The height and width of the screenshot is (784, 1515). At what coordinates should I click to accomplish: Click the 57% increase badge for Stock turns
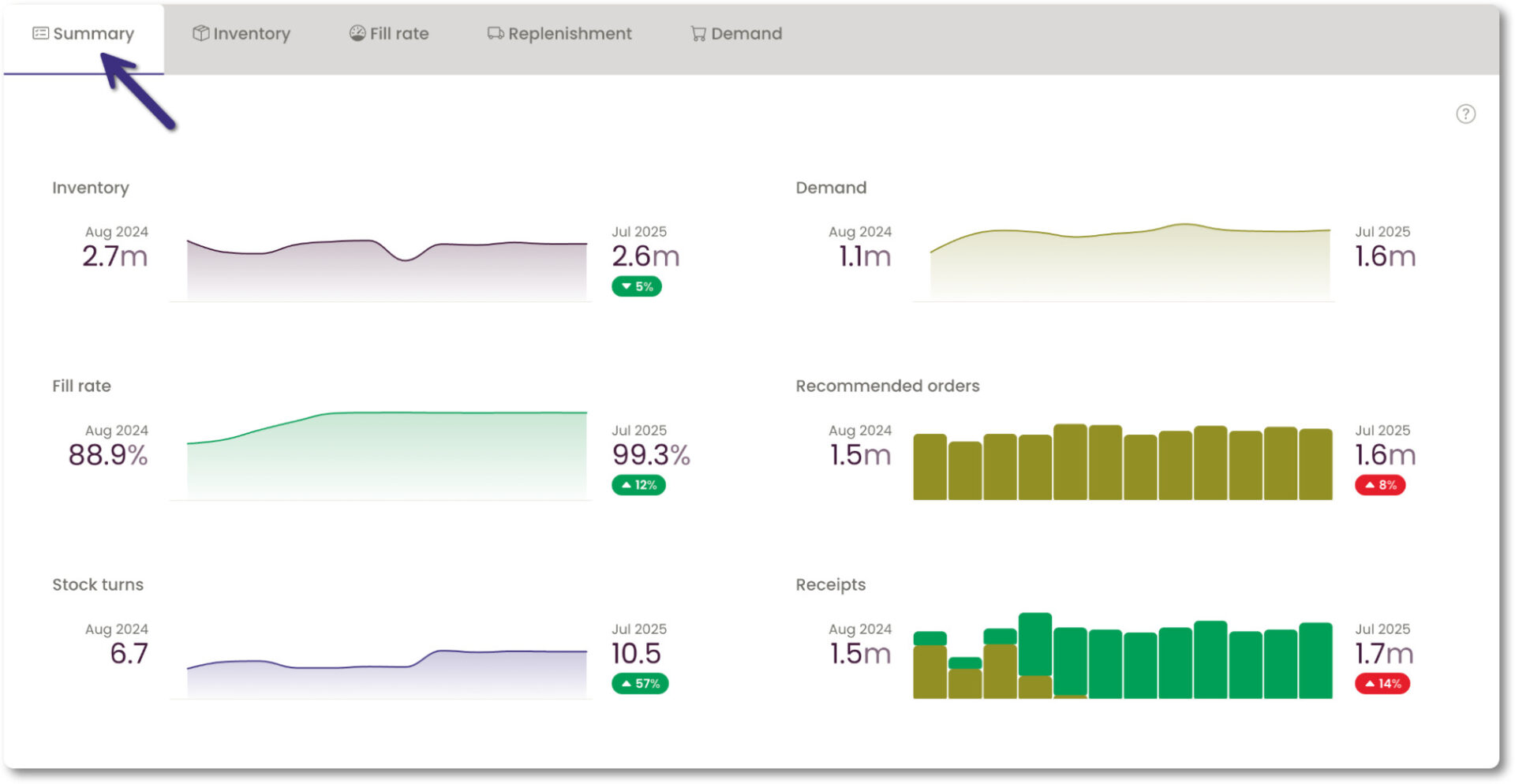[x=640, y=684]
